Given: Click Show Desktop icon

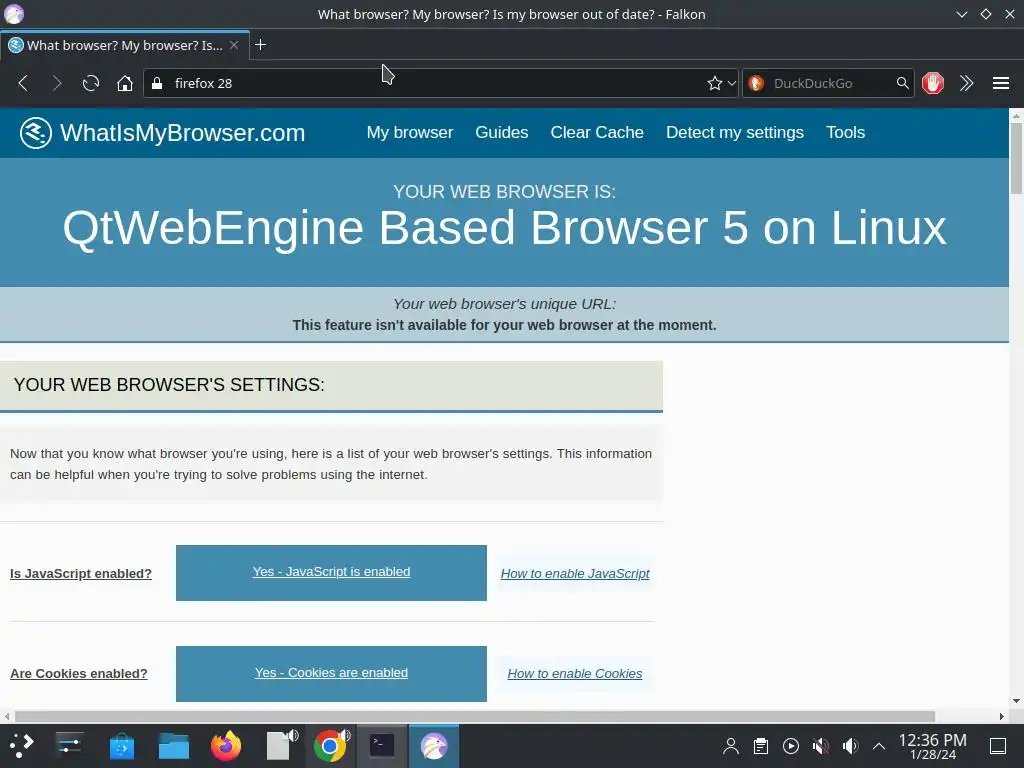Looking at the screenshot, I should click(998, 746).
